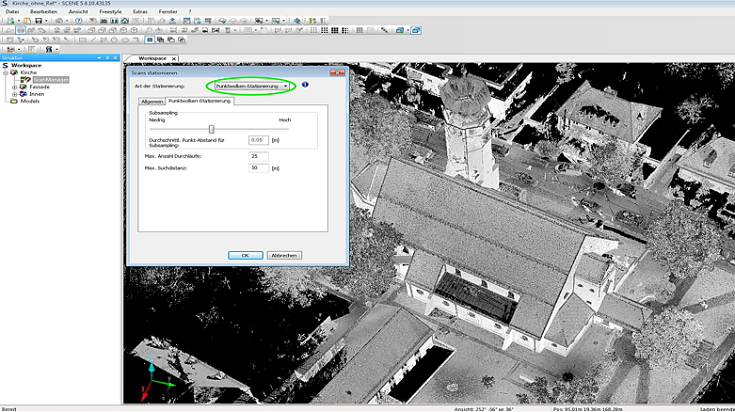Screen dimensions: 735x412
Task: Select the Fassade tree item
Action: pyautogui.click(x=39, y=87)
